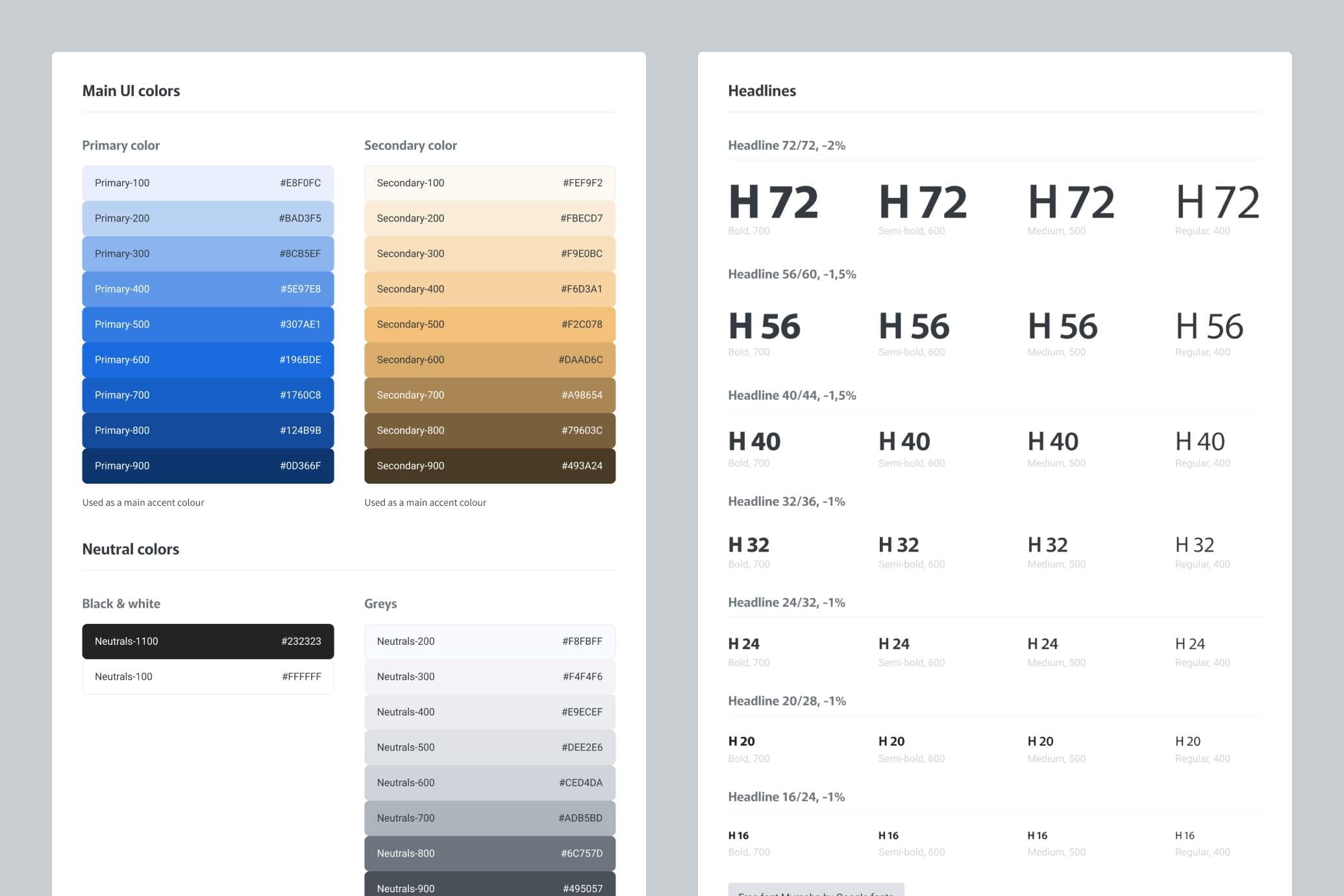
Task: Click the H 40 Semi-bold specimen
Action: pyautogui.click(x=904, y=442)
